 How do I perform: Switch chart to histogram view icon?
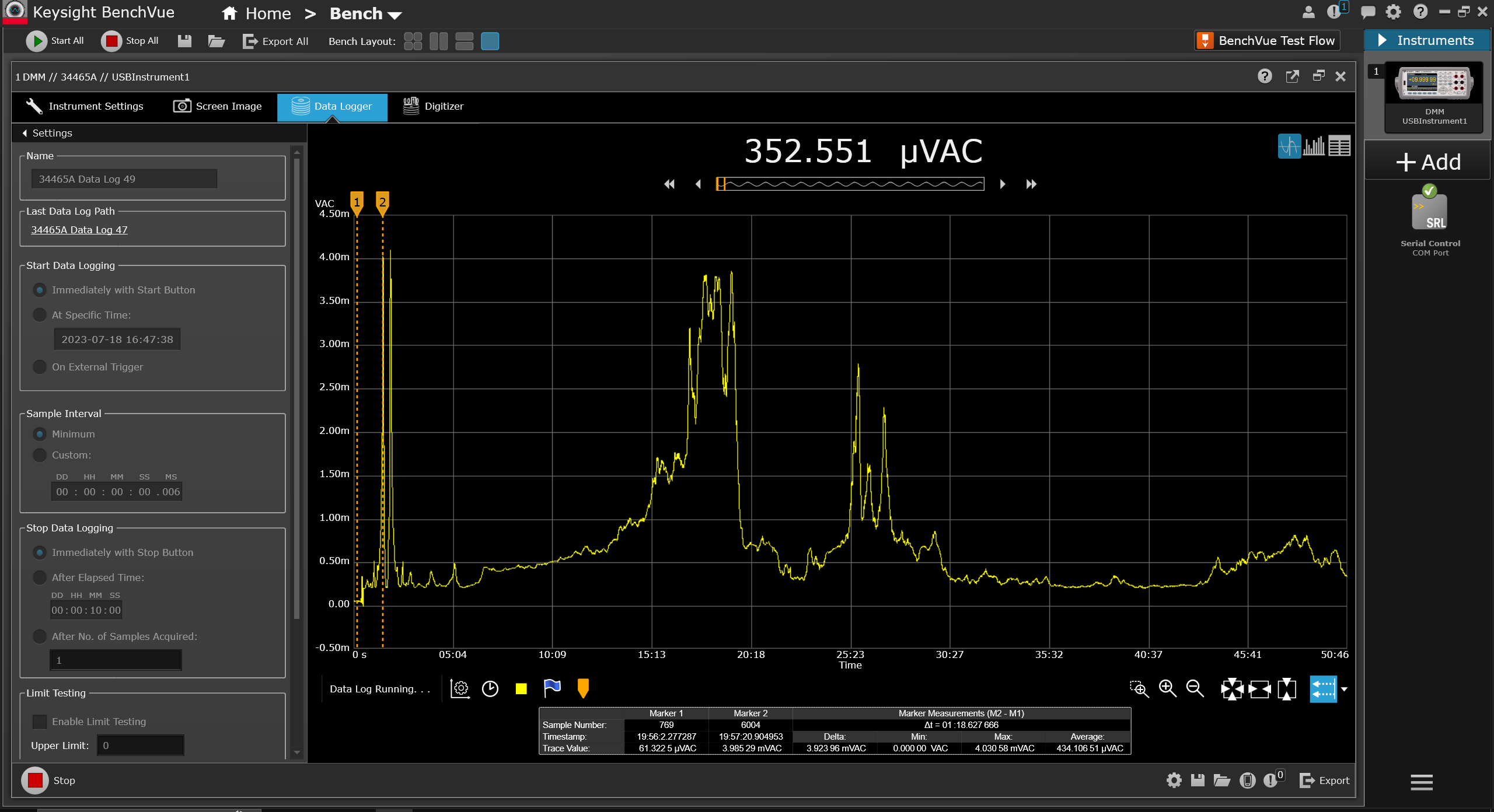(x=1314, y=146)
